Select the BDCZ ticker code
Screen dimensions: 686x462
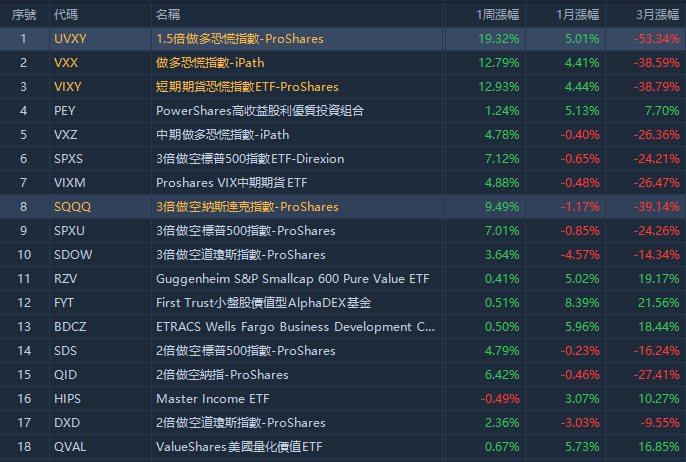[x=70, y=327]
